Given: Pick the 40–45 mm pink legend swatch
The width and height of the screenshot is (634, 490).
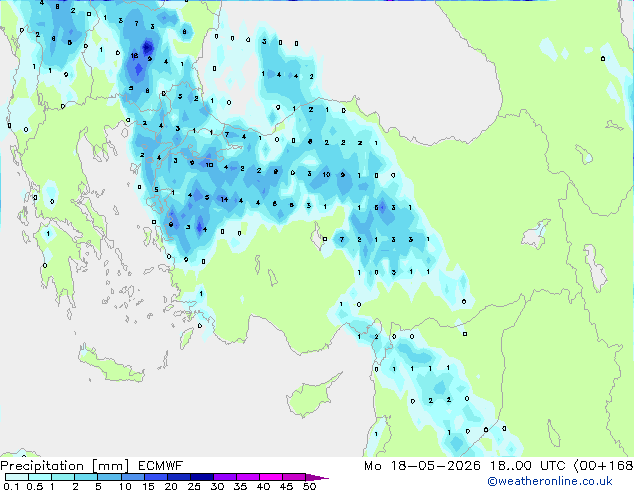Looking at the screenshot, I should (270, 477).
